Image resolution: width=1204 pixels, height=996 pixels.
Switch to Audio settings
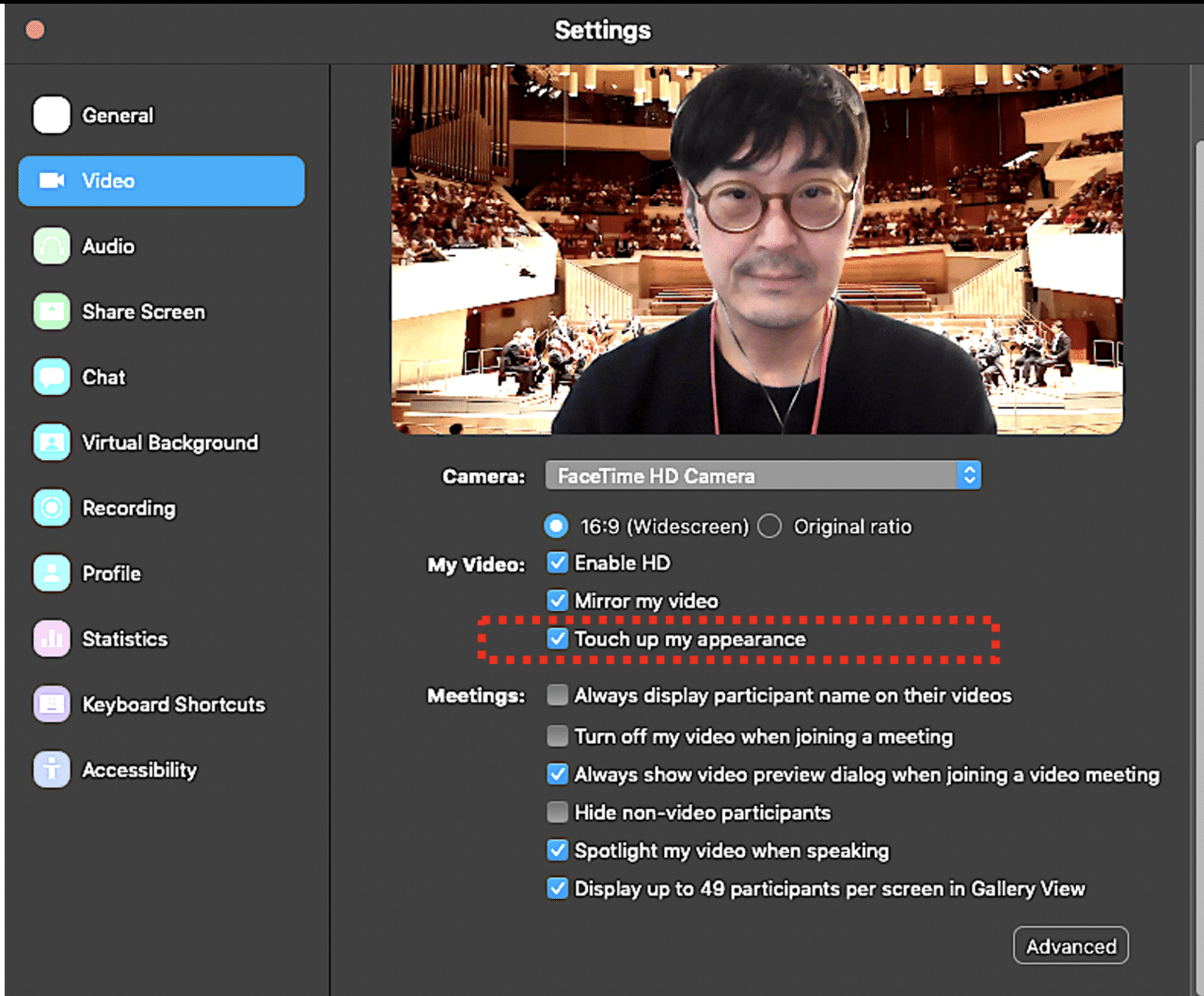[x=161, y=246]
